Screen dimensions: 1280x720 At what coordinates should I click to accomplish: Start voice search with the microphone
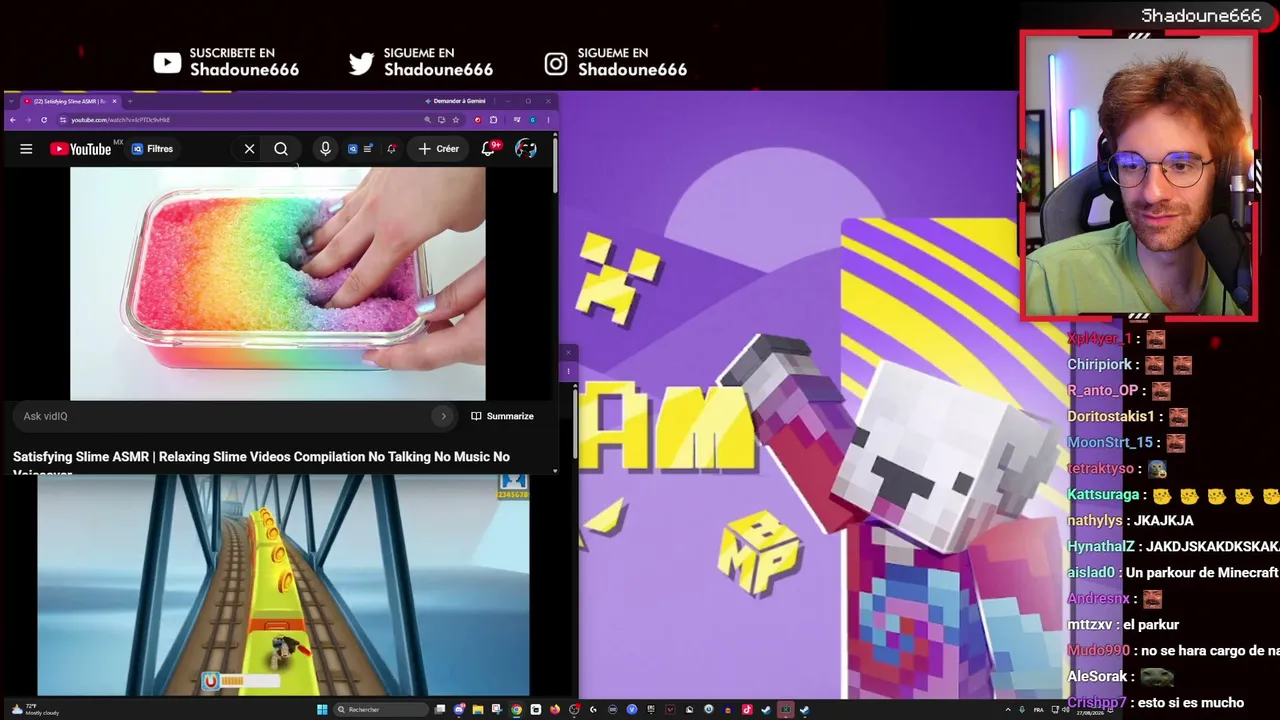pyautogui.click(x=325, y=149)
